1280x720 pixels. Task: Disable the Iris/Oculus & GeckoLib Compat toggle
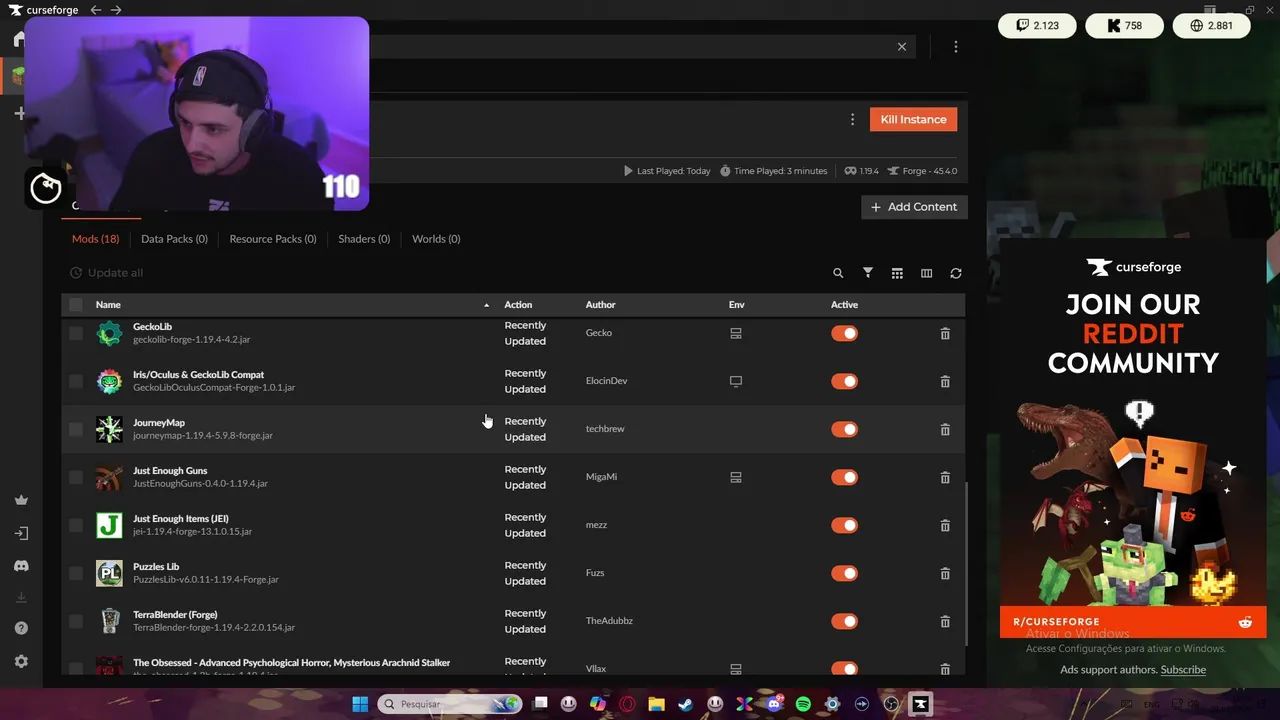844,381
